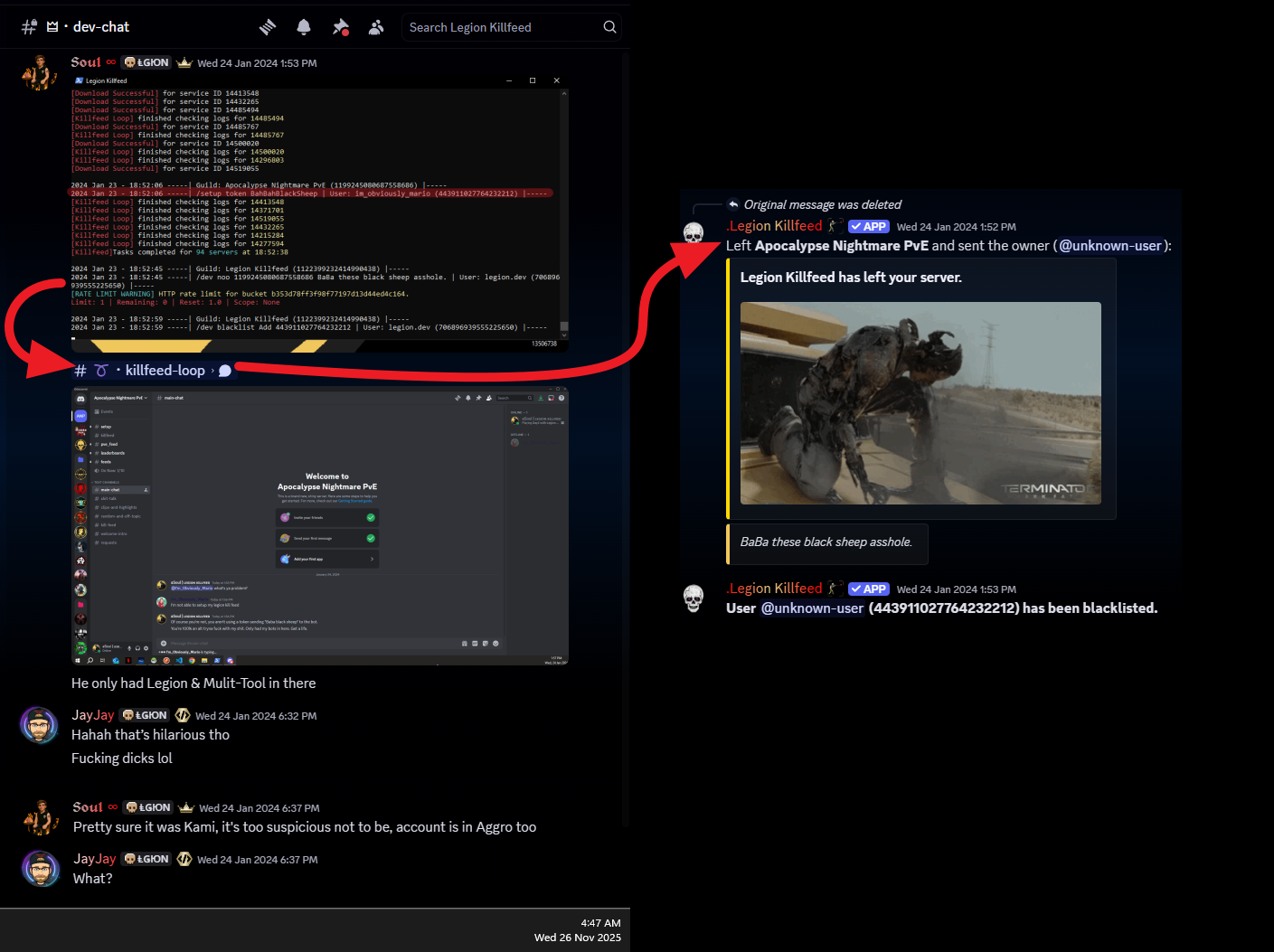Click the LEGION tag on JayJay's 6:32 PM message
The image size is (1274, 952).
[x=145, y=715]
